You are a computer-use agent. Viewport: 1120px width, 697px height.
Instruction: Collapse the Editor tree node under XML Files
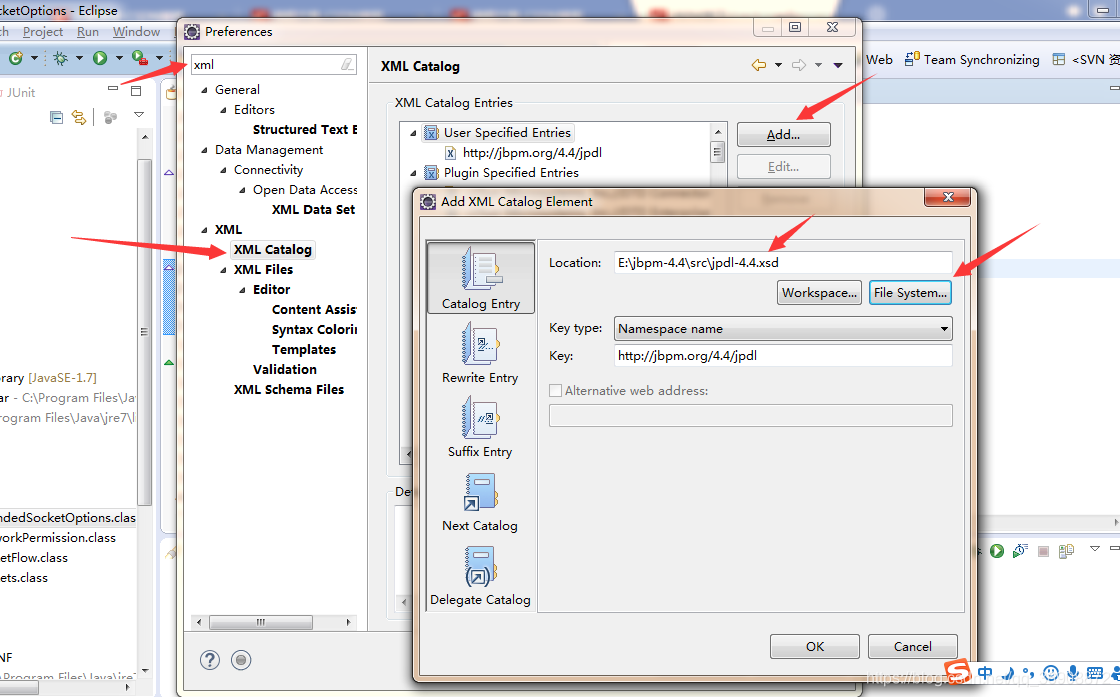[x=242, y=290]
